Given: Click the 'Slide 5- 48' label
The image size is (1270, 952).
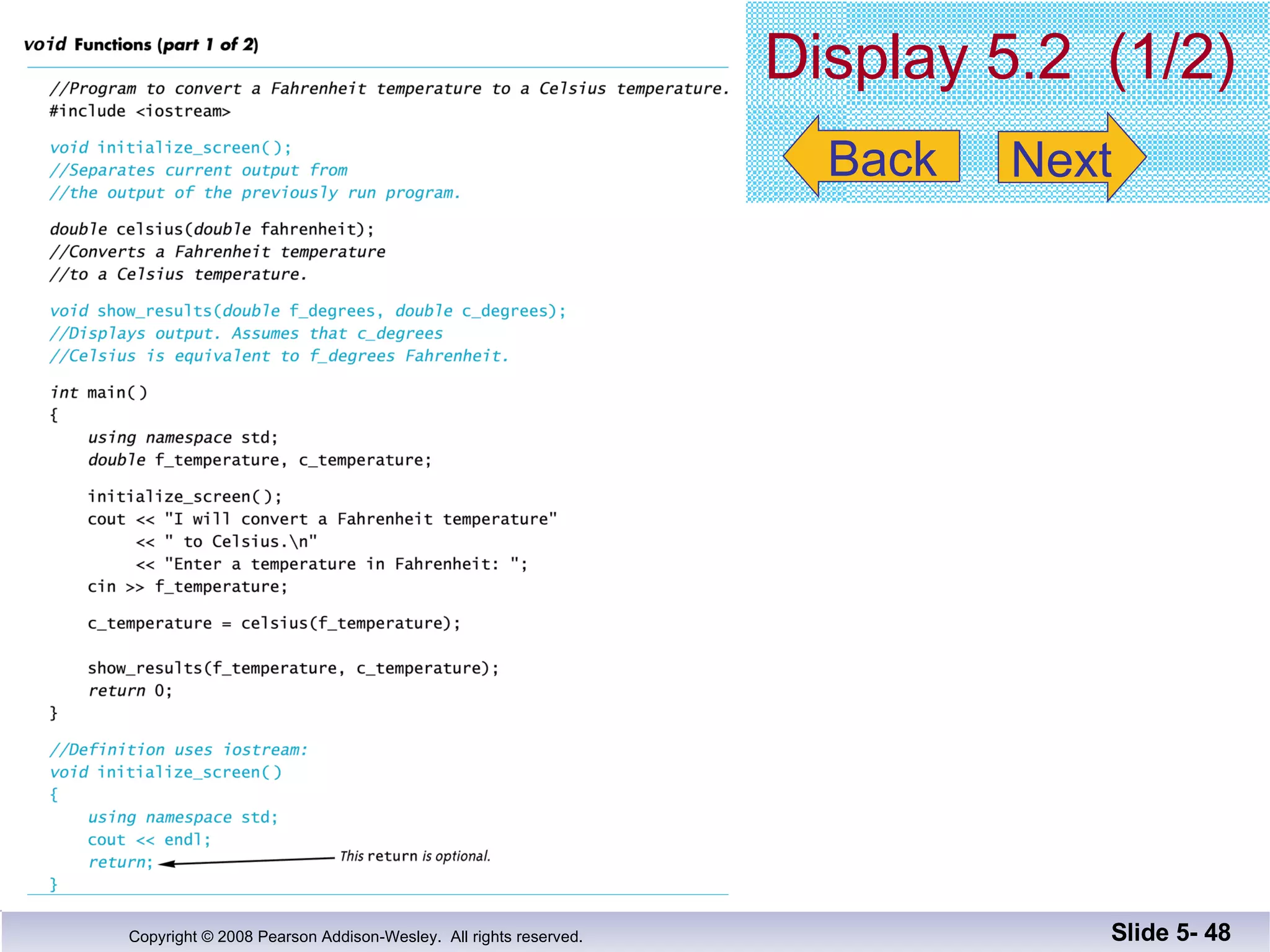Looking at the screenshot, I should coord(1170,933).
